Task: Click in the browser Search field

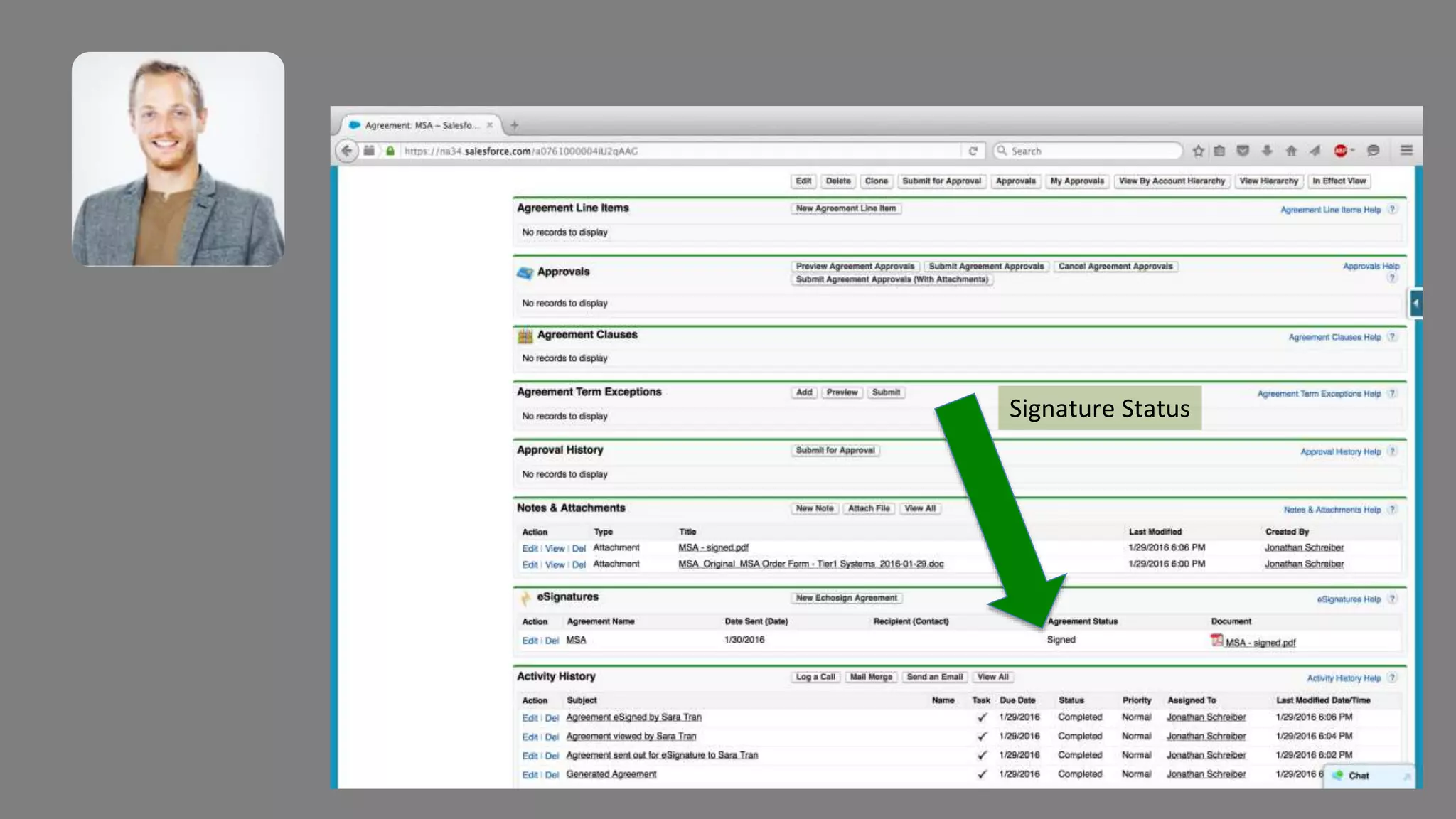Action: pyautogui.click(x=1088, y=151)
